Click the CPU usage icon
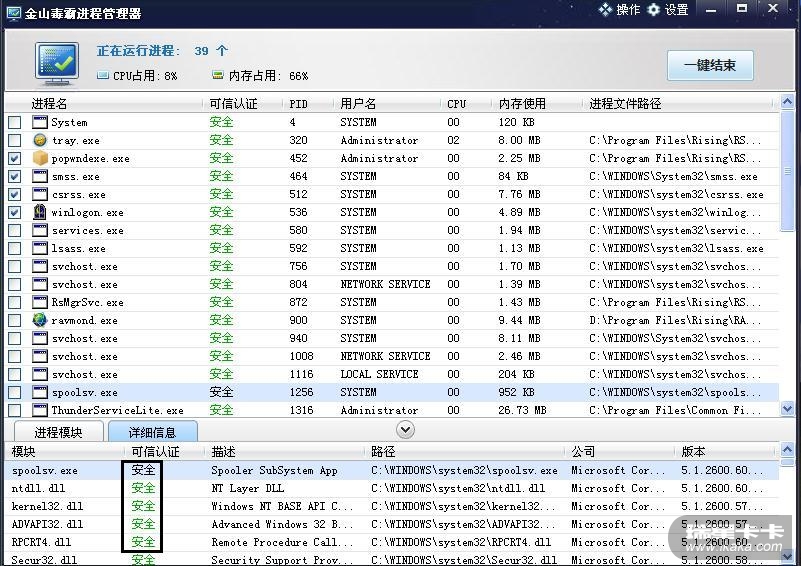 pos(103,76)
